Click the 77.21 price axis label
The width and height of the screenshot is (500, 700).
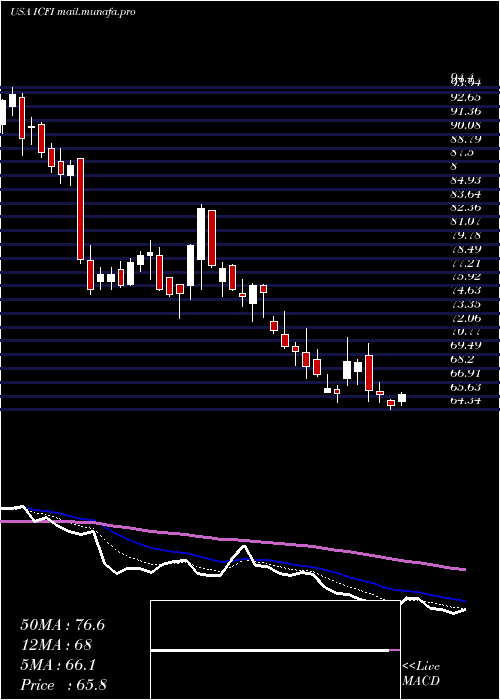(466, 262)
